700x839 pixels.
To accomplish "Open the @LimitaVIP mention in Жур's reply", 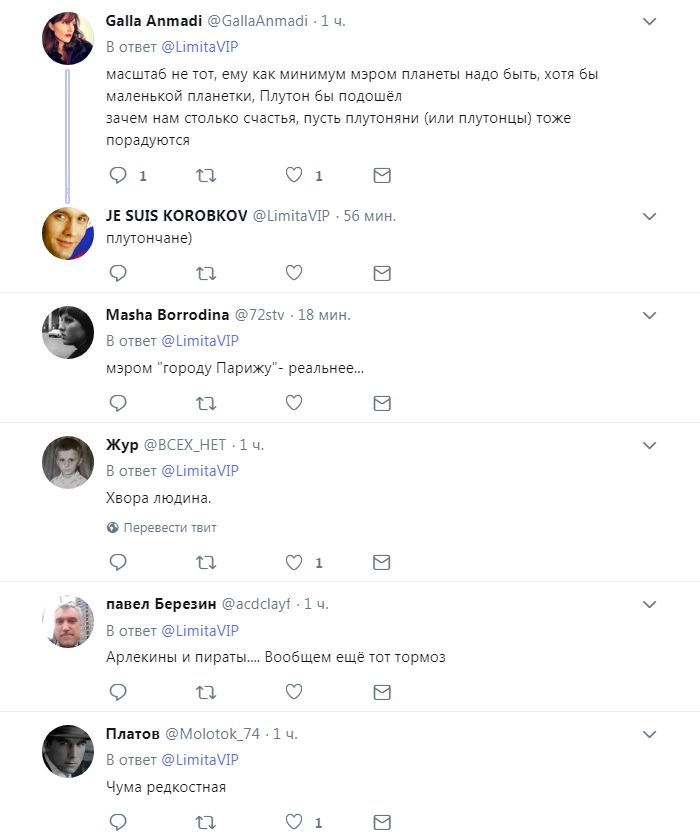I will tap(200, 471).
